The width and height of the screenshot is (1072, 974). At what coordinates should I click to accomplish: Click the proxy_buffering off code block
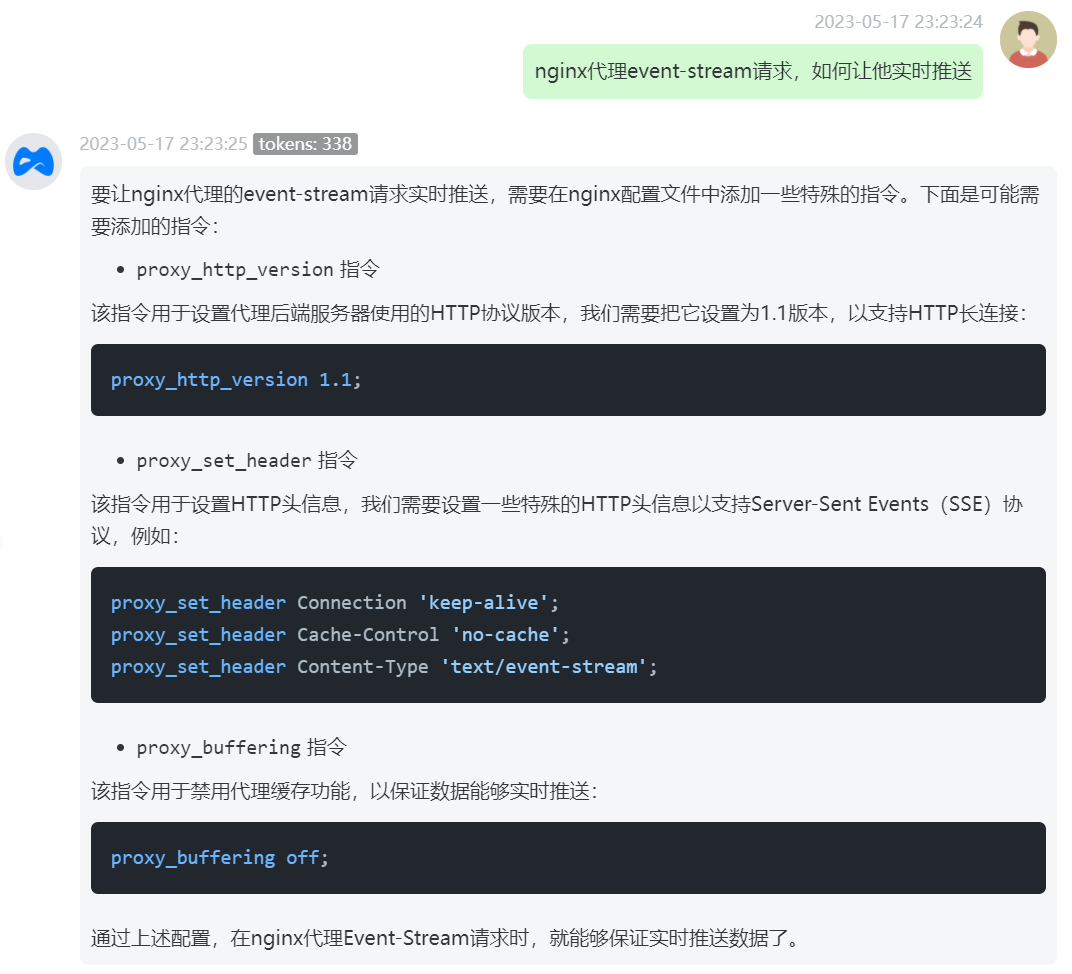point(568,858)
